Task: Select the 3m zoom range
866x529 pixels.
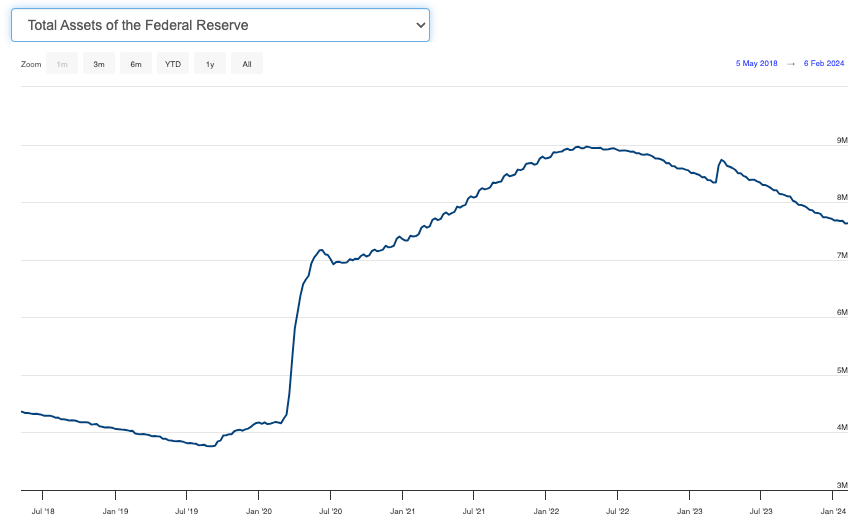Action: coord(99,64)
